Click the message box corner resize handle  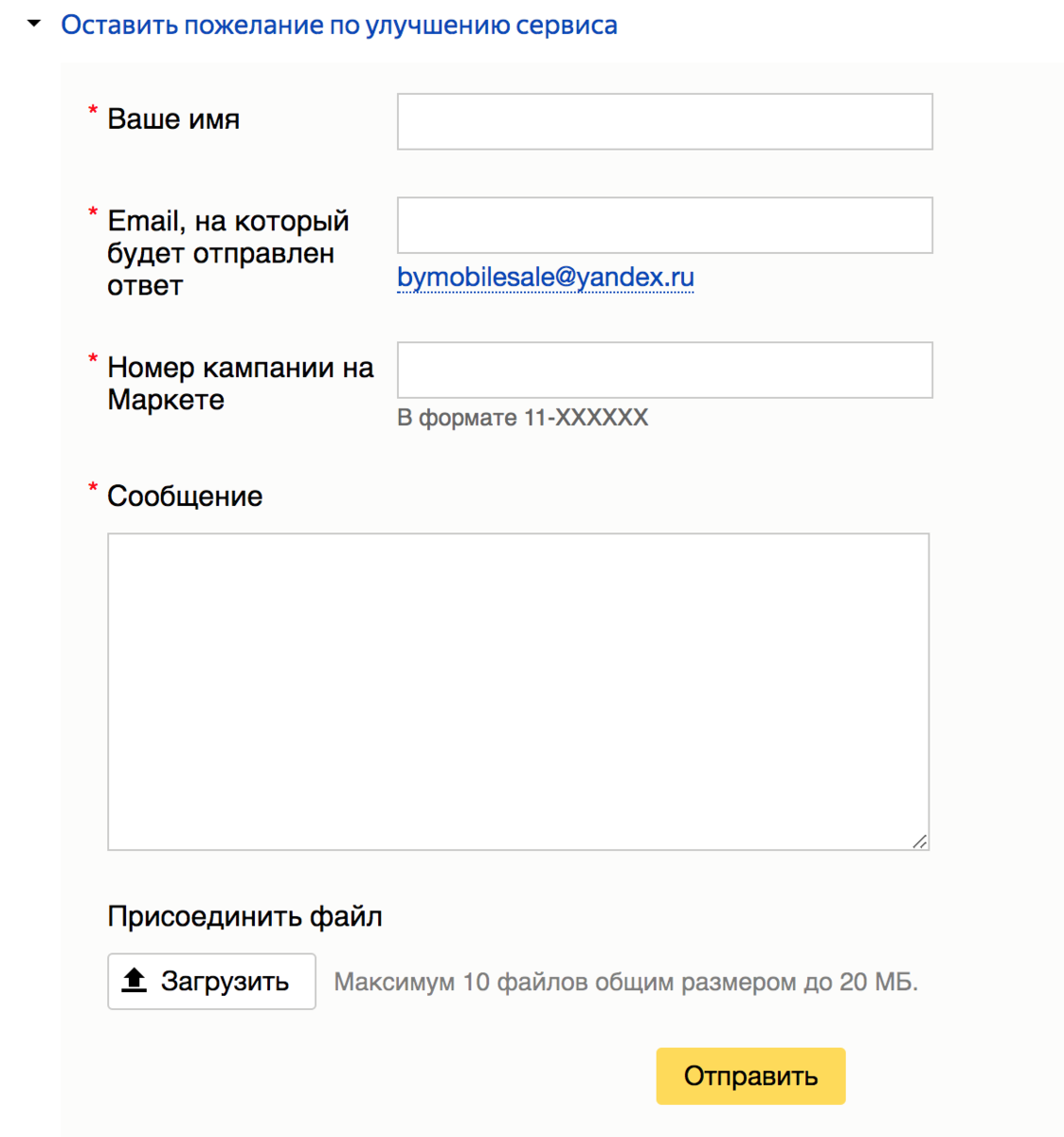pyautogui.click(x=920, y=841)
